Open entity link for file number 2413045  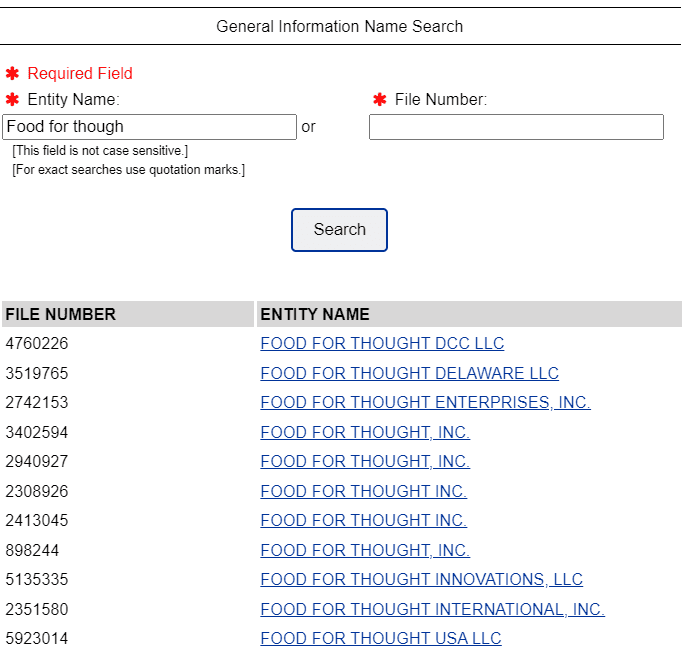click(x=363, y=521)
